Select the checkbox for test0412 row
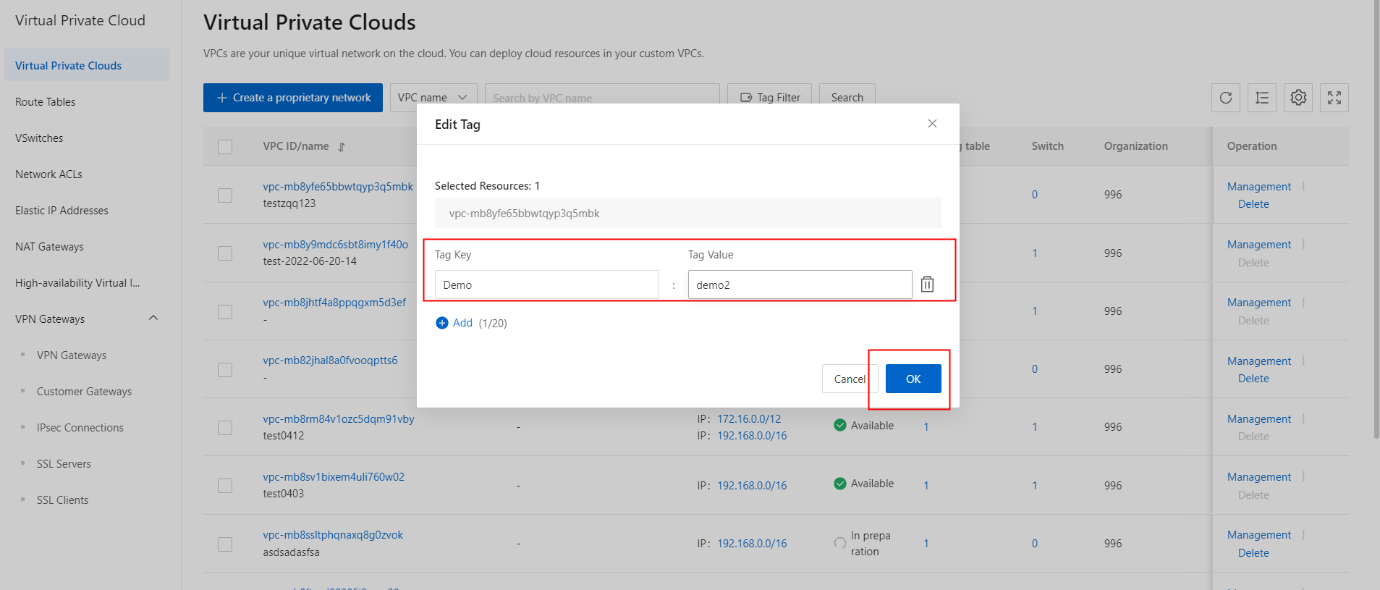1380x590 pixels. (225, 427)
